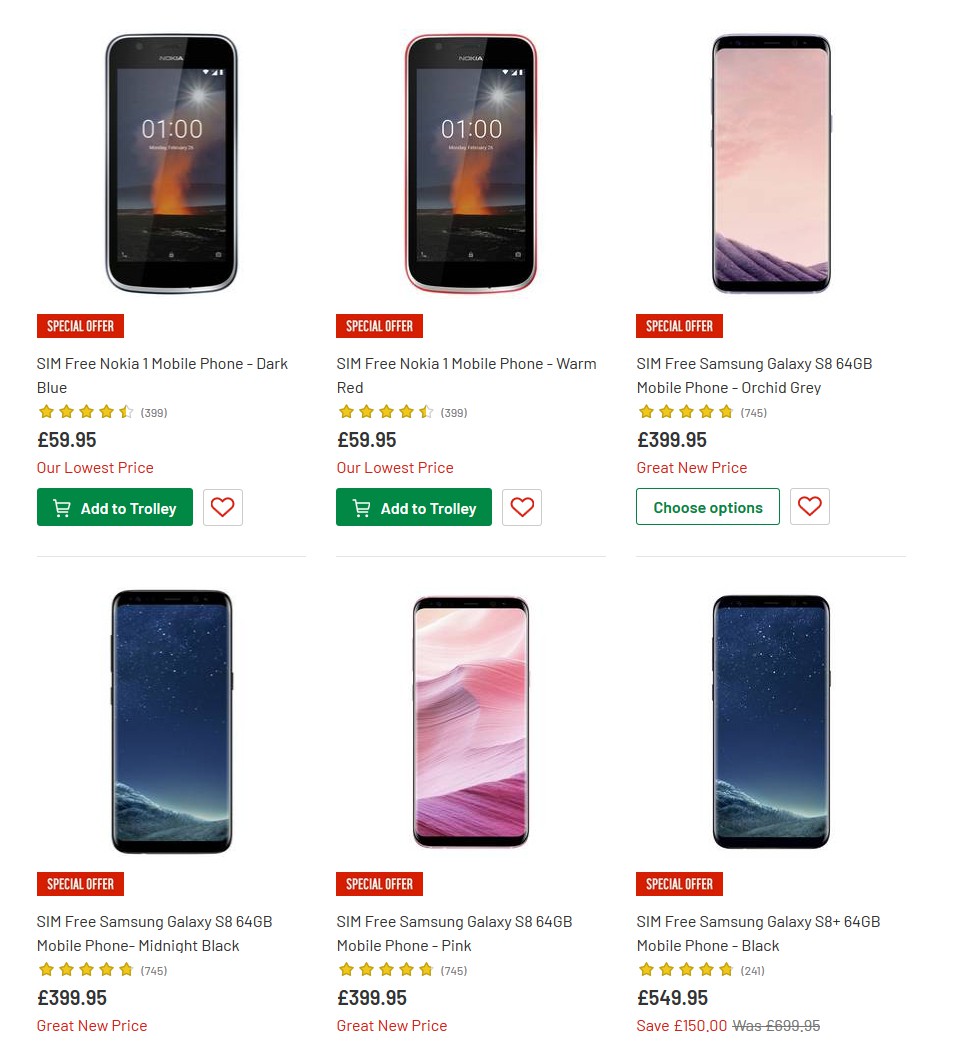
Task: Open the SPECIAL OFFER label on Galaxy S8 Pink
Action: coord(379,884)
